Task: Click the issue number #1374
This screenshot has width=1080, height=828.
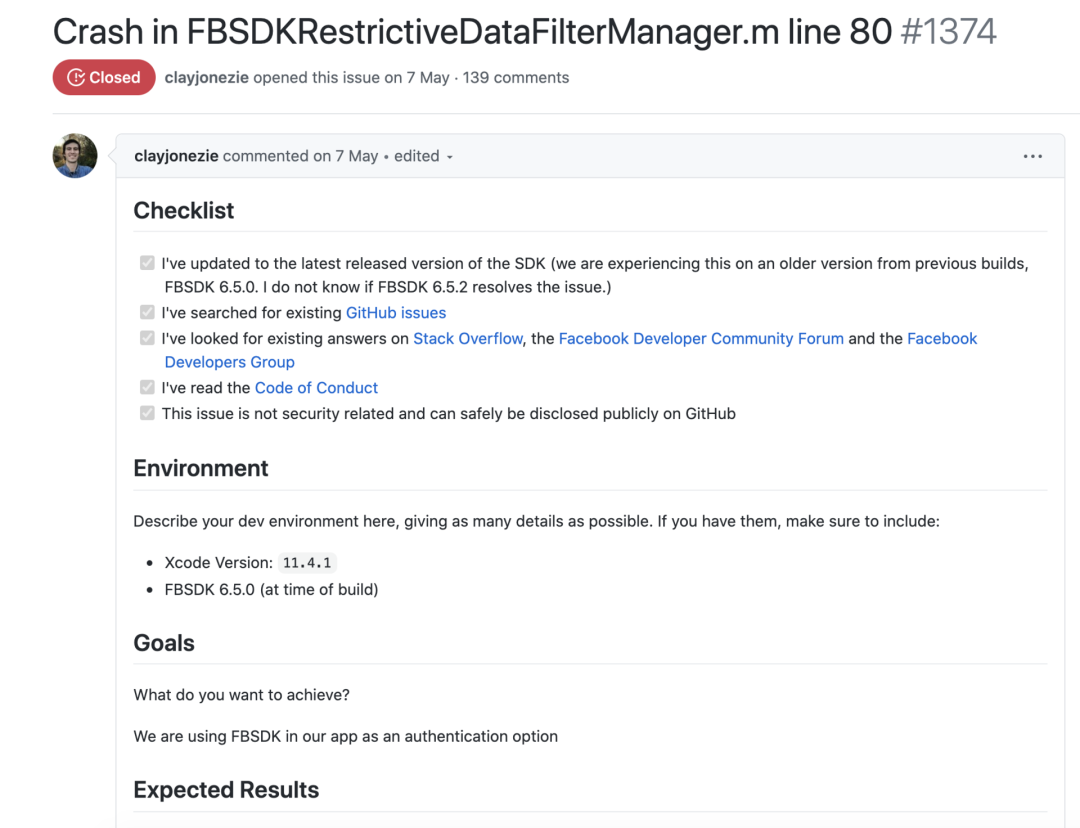Action: (x=948, y=32)
